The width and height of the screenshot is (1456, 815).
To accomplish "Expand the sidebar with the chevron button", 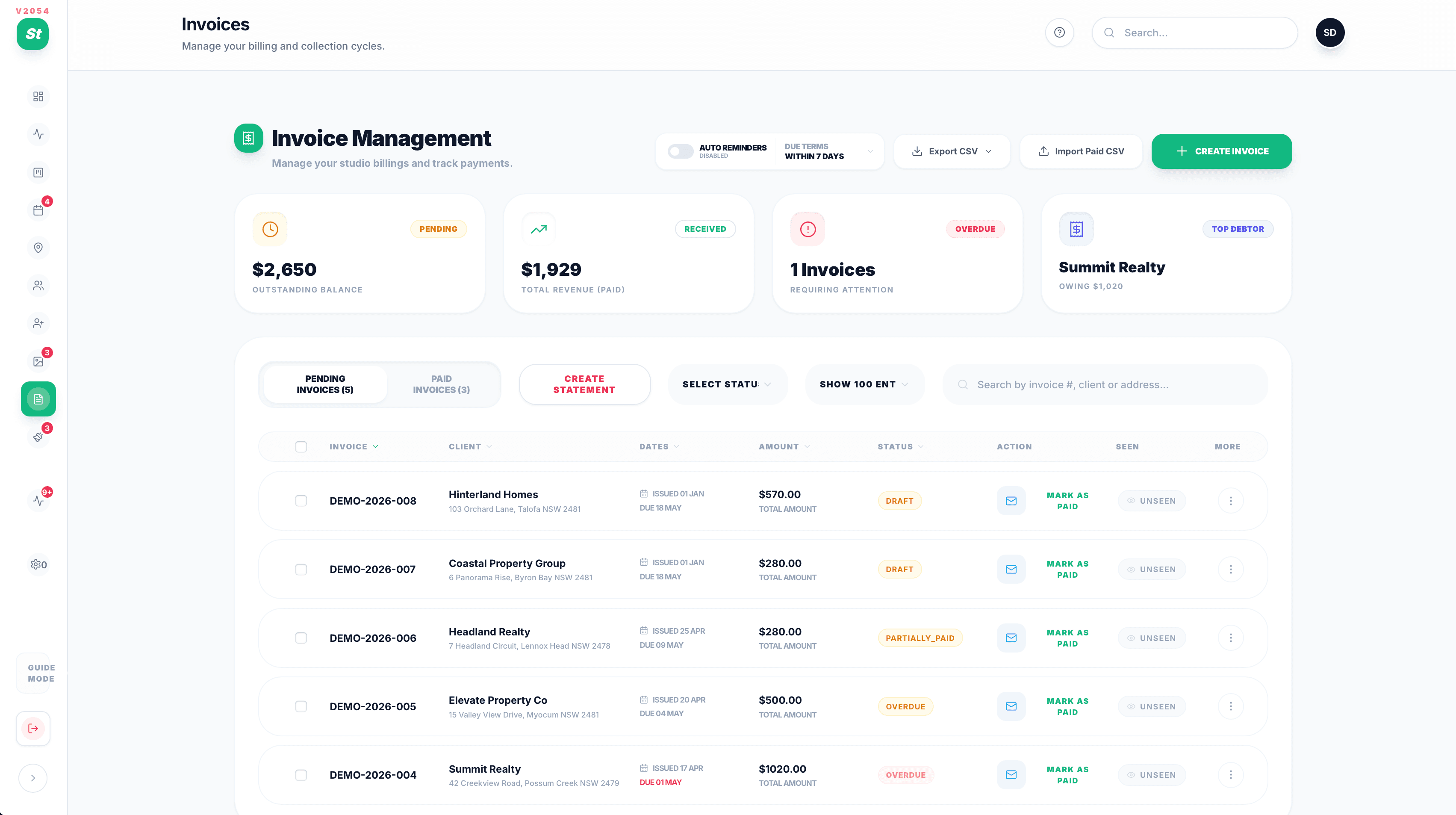I will [x=33, y=778].
